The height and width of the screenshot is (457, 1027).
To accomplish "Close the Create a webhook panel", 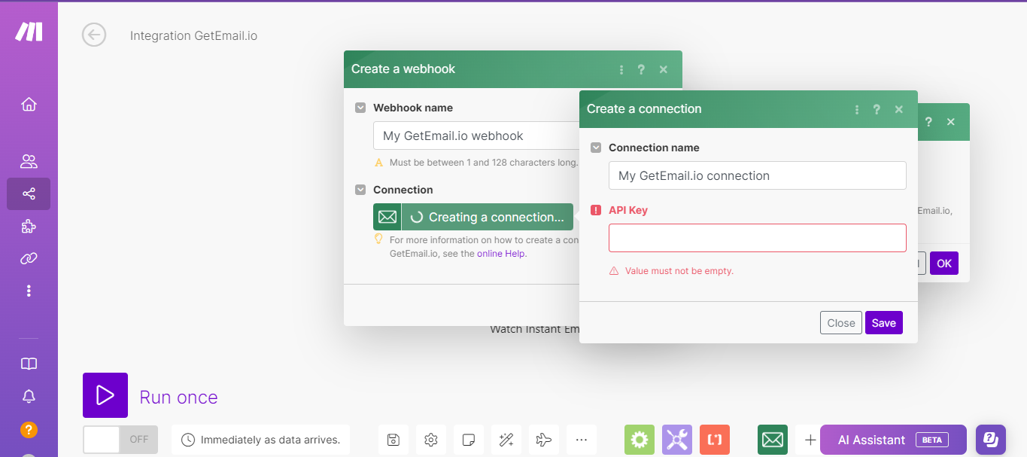I will click(x=663, y=69).
